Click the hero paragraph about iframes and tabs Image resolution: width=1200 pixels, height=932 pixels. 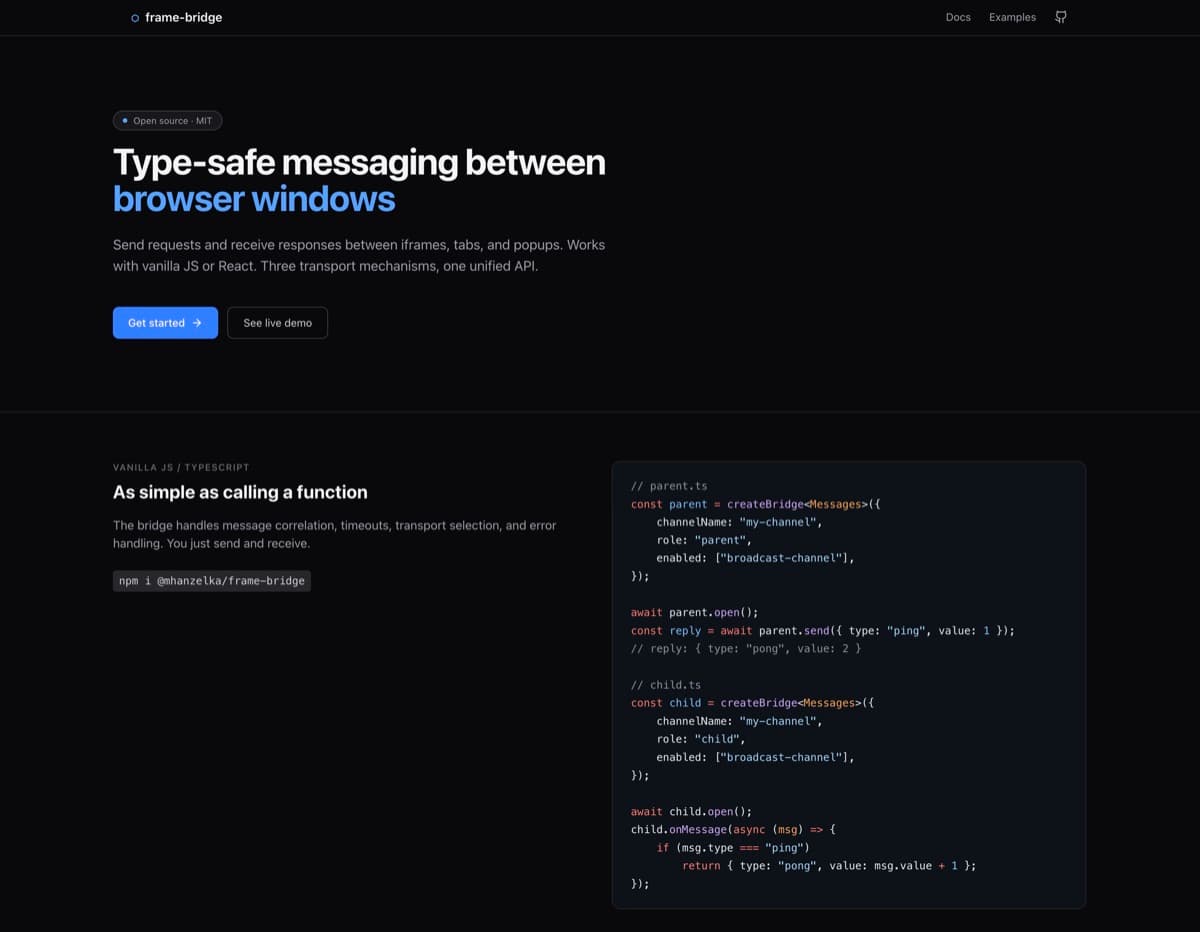tap(358, 255)
